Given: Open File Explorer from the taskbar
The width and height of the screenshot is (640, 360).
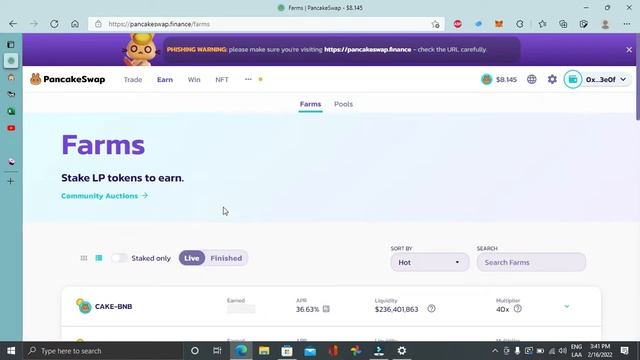Looking at the screenshot, I should 264,351.
